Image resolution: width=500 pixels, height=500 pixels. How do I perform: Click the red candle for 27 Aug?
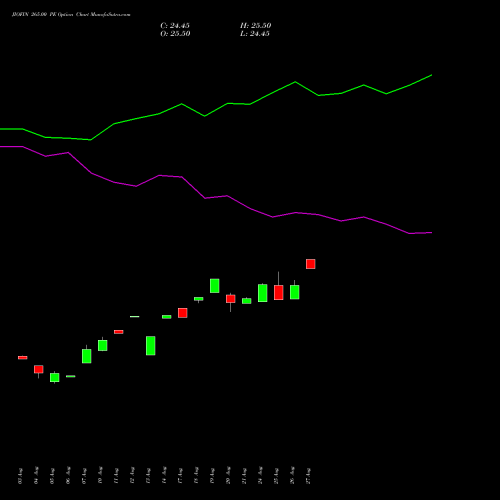pos(311,264)
